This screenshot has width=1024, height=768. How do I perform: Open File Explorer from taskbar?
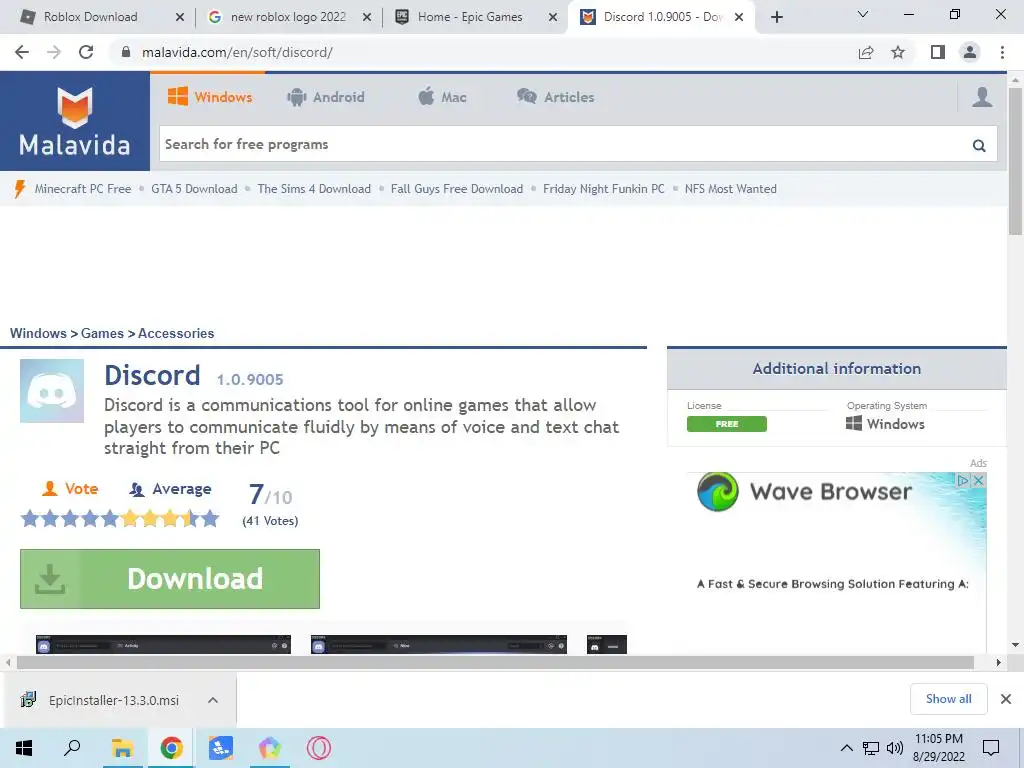click(x=122, y=748)
